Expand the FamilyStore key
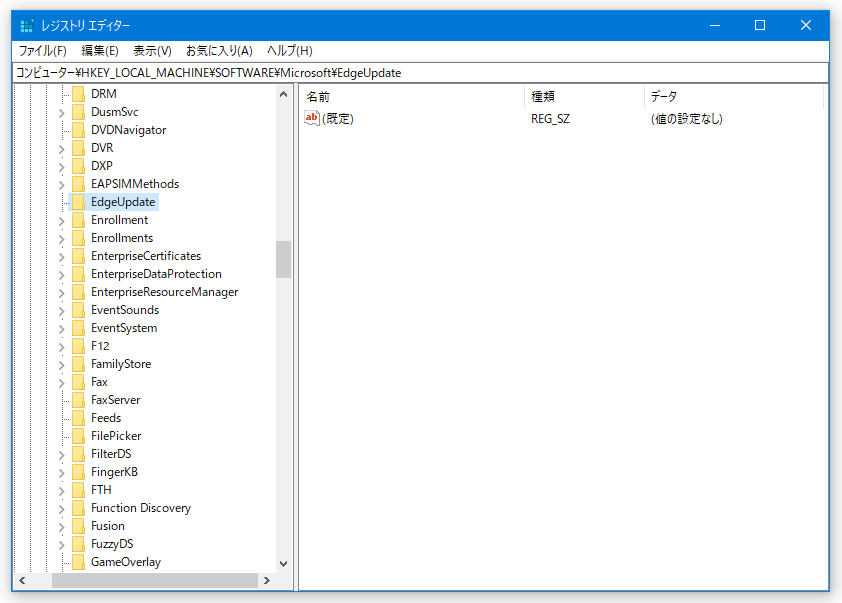 click(61, 365)
